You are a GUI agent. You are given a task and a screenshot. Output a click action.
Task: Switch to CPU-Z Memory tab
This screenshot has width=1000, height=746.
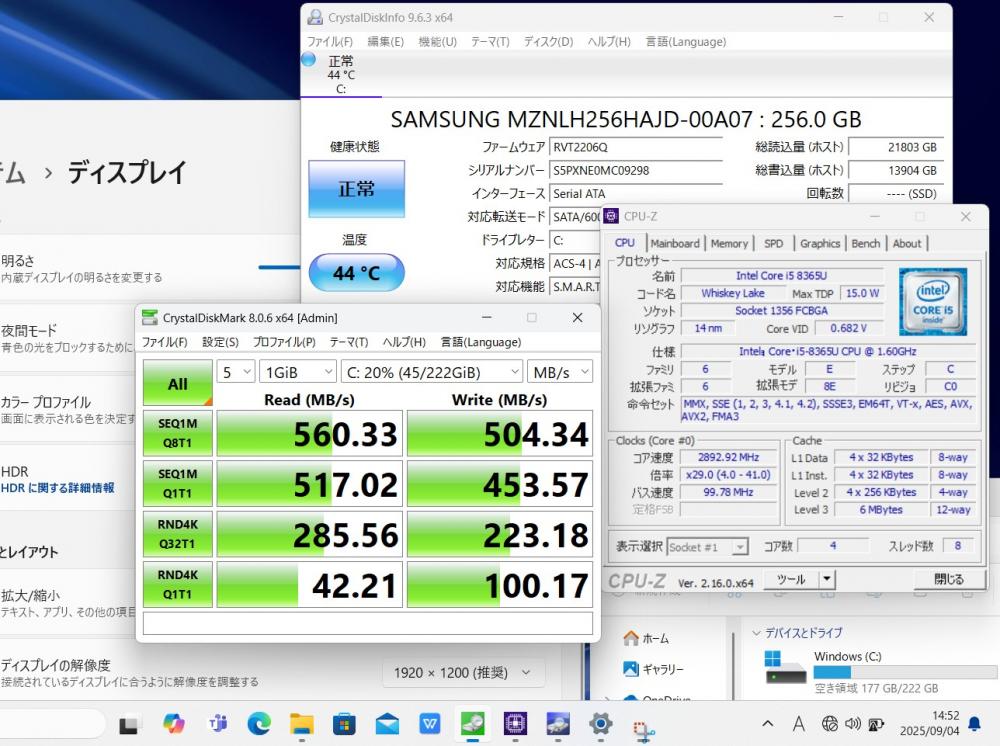point(729,244)
